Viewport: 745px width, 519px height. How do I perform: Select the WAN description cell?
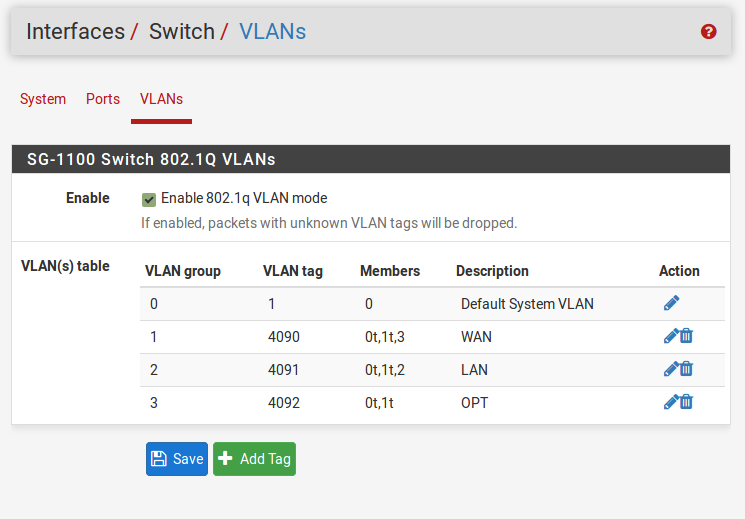476,337
